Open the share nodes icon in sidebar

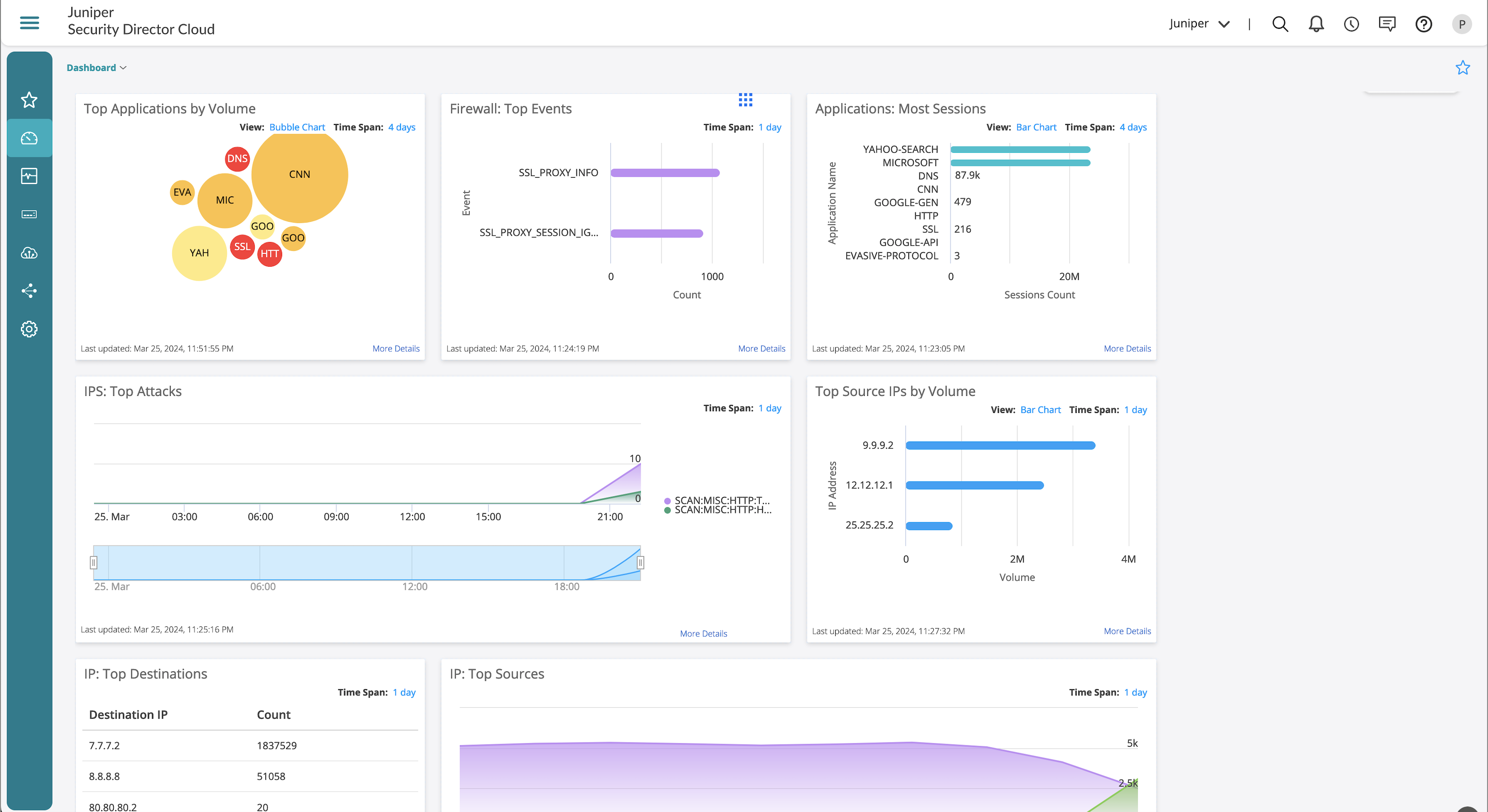[x=29, y=290]
